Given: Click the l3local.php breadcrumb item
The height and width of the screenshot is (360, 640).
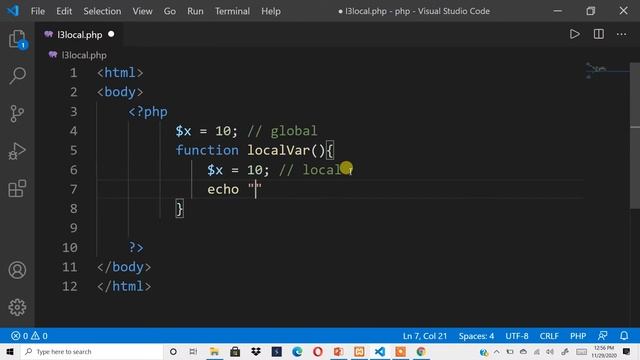Looking at the screenshot, I should (84, 55).
